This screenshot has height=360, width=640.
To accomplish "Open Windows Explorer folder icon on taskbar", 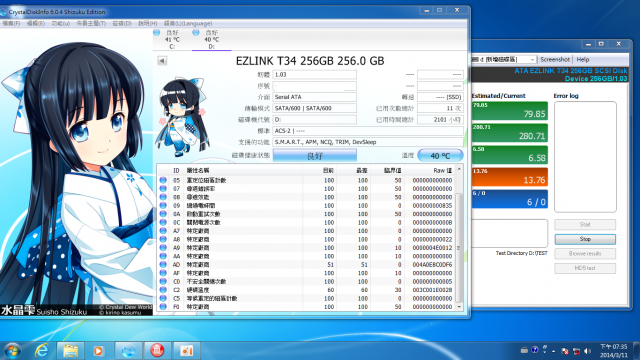I will (70, 351).
